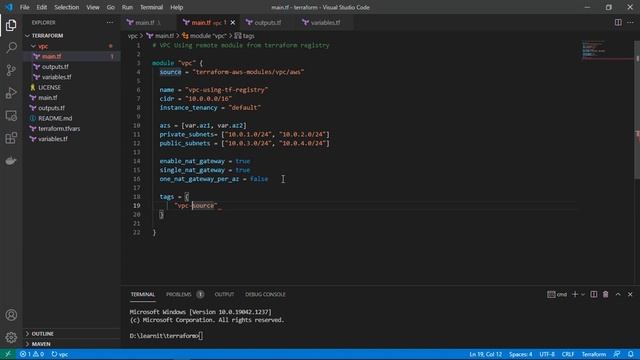
Task: Open the Manage gear icon
Action: (x=11, y=337)
